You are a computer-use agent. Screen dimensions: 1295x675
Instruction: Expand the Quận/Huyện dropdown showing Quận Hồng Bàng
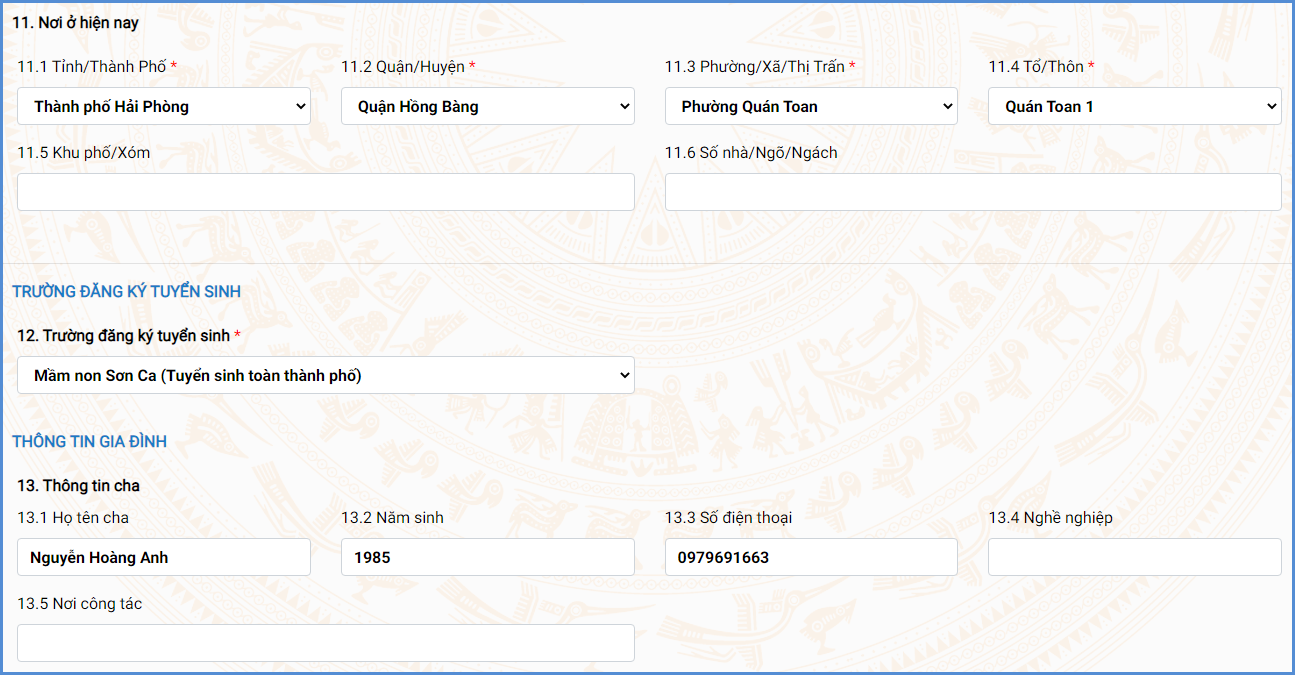488,106
